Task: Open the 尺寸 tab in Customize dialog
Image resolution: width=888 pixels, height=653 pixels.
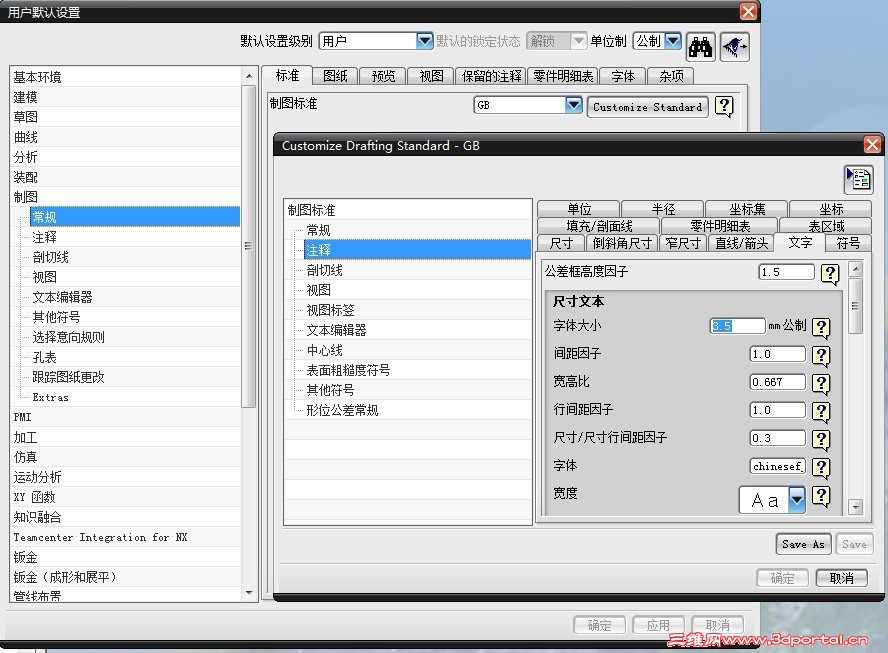Action: pyautogui.click(x=561, y=243)
